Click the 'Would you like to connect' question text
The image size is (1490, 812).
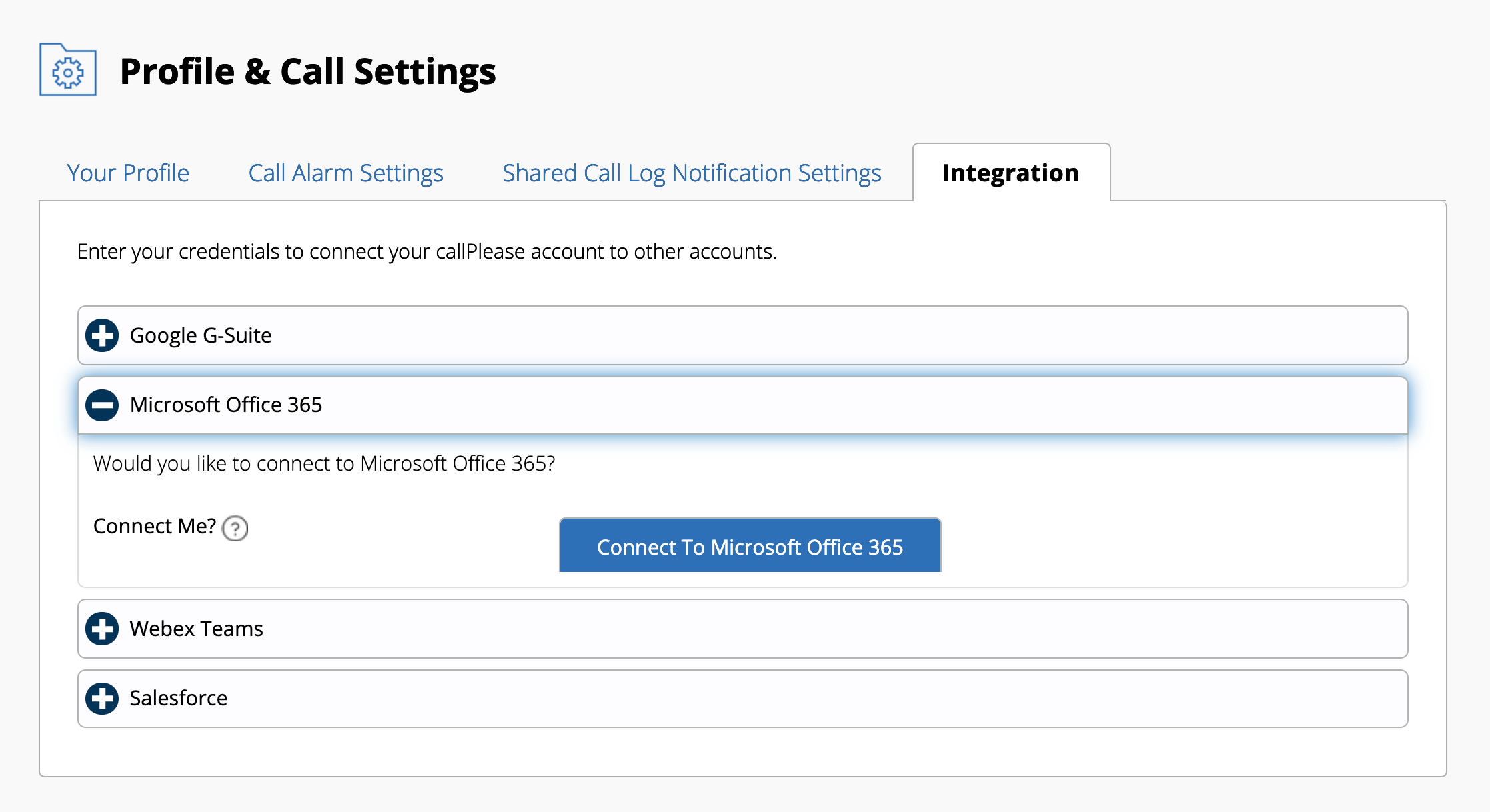324,463
